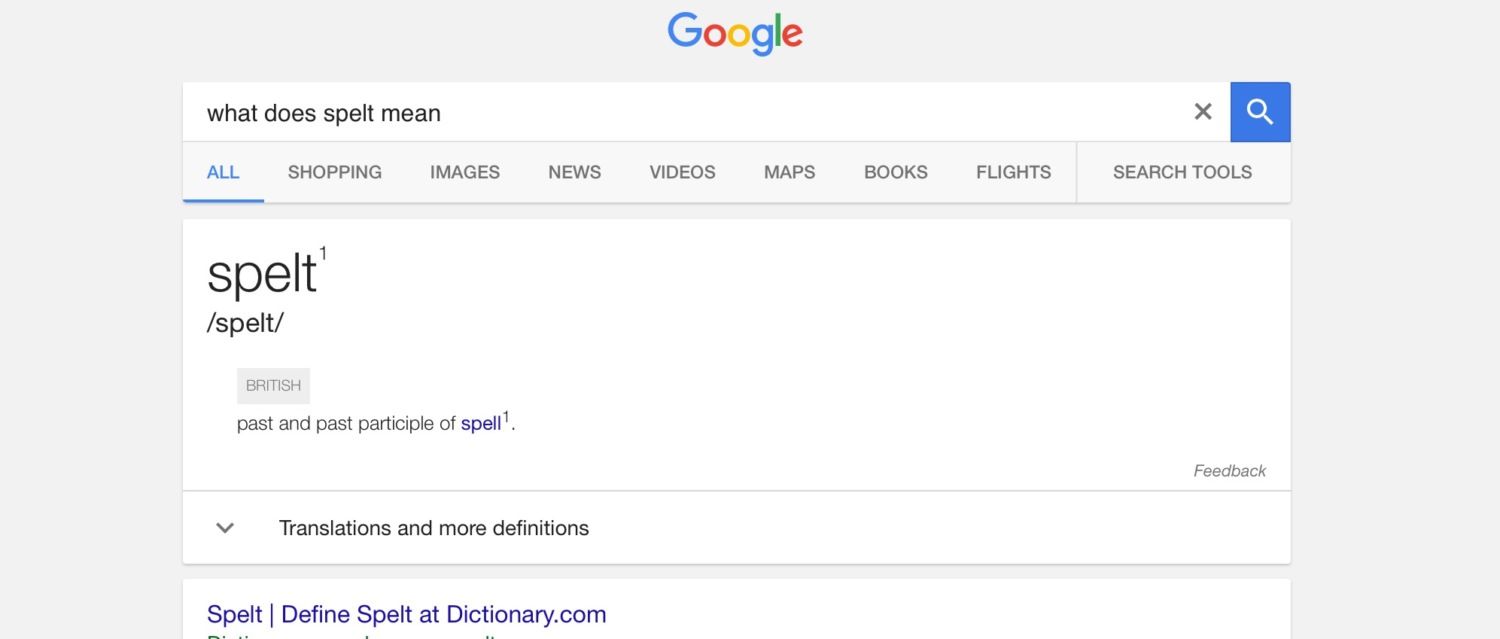Screen dimensions: 1500x639
Task: Go to the Flights tab
Action: (x=1013, y=172)
